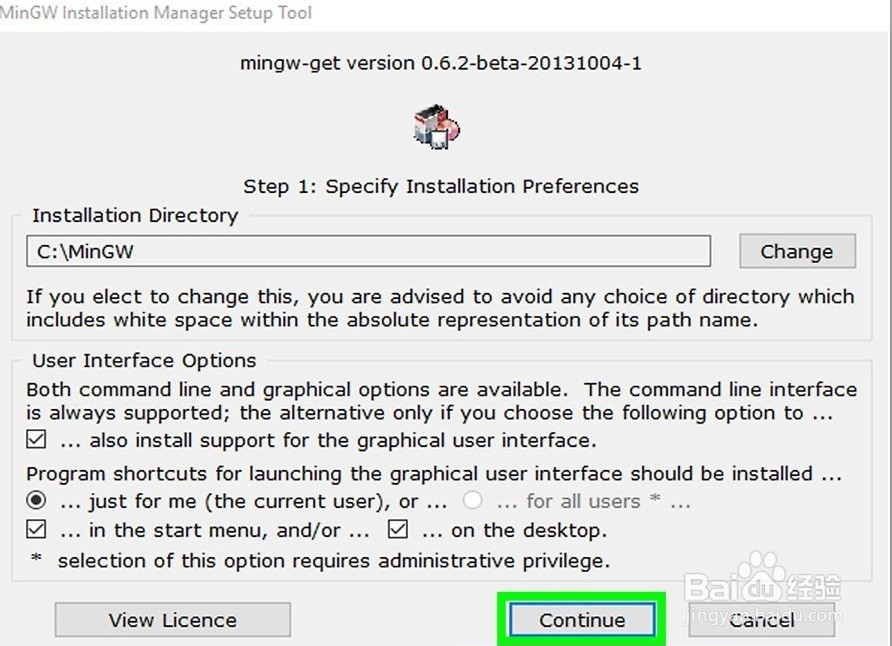
Task: Toggle the start menu shortcut checkbox
Action: [36, 529]
